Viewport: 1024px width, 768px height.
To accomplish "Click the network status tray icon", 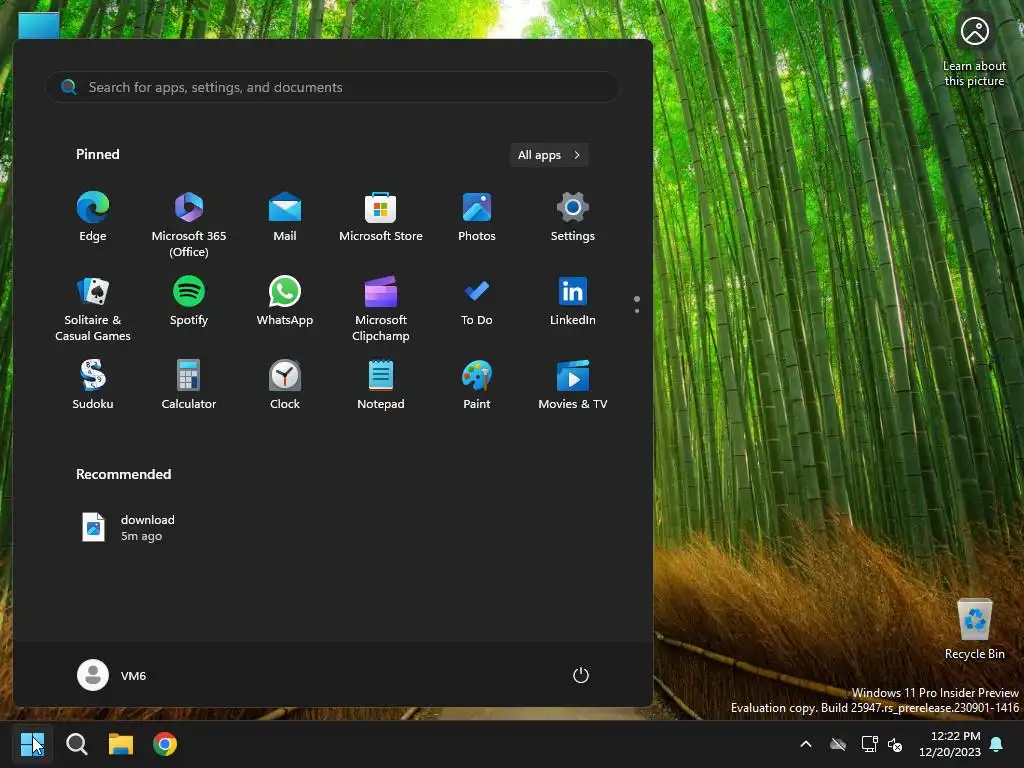I will click(x=869, y=744).
